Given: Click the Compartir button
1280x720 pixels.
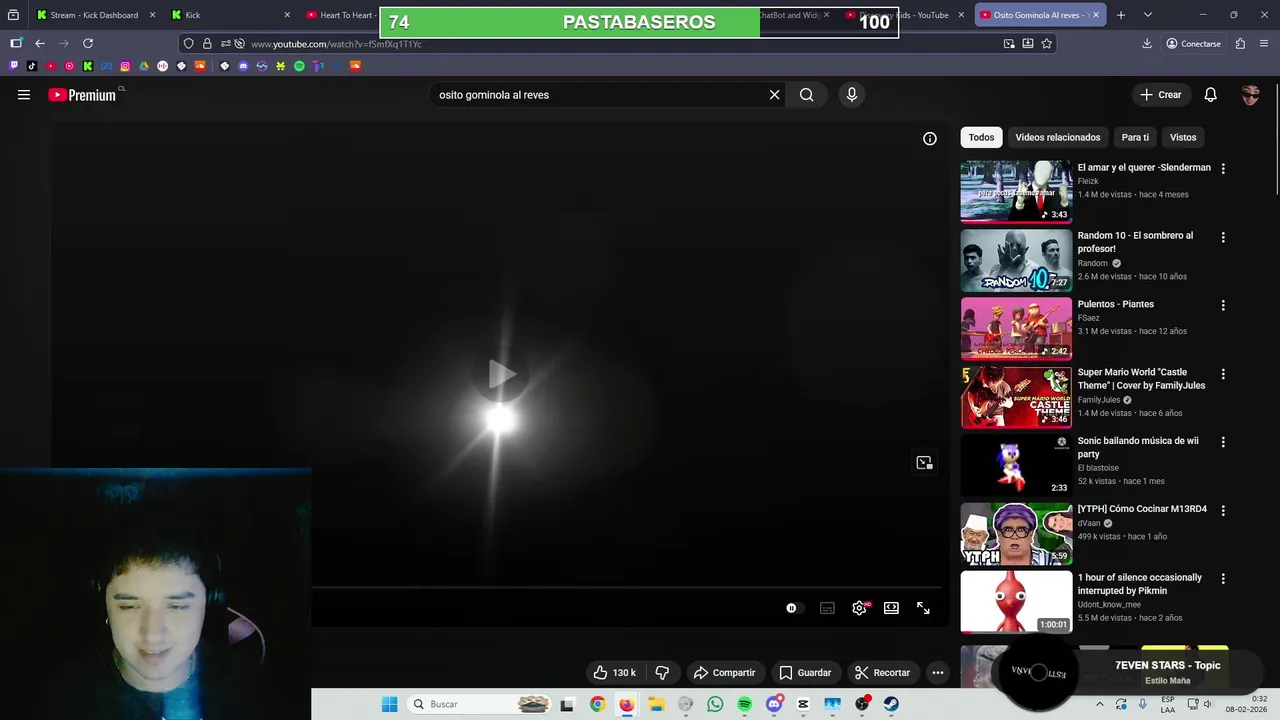Looking at the screenshot, I should [724, 673].
